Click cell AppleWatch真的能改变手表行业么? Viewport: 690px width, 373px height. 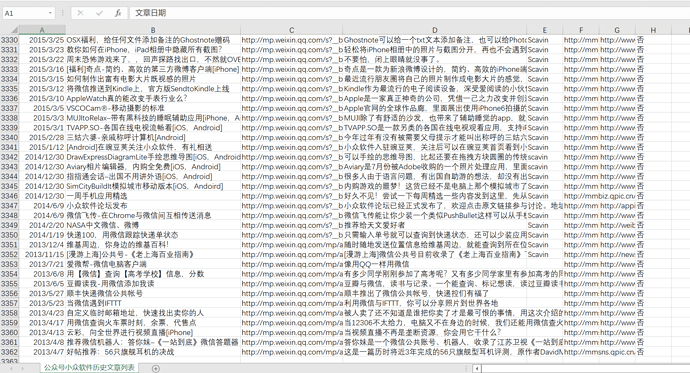coord(153,99)
